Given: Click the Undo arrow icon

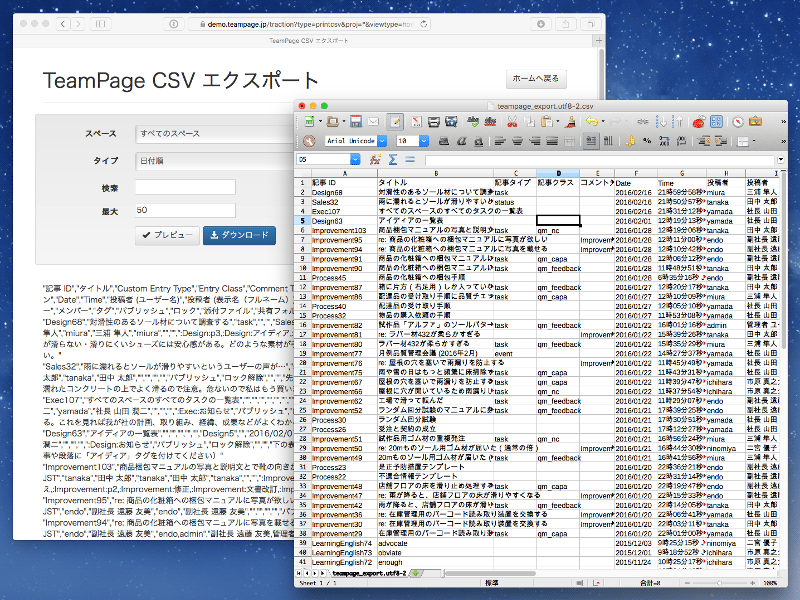Looking at the screenshot, I should pyautogui.click(x=592, y=121).
